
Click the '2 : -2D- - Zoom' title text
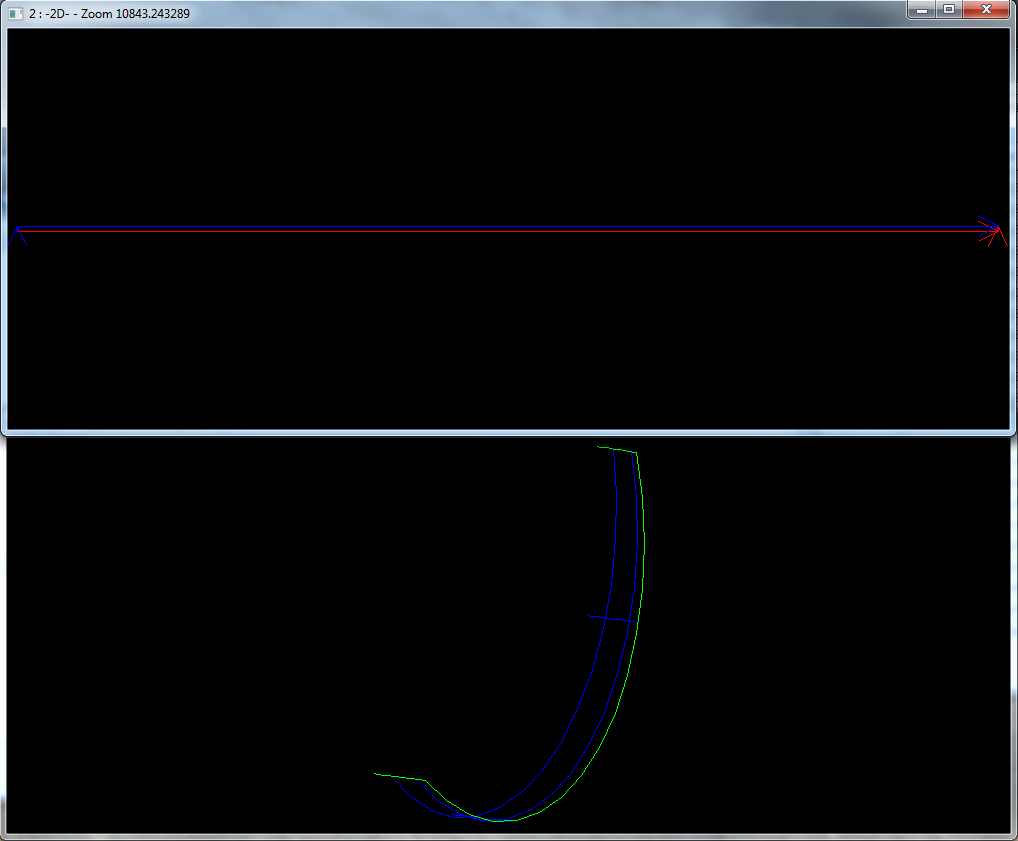(x=110, y=14)
